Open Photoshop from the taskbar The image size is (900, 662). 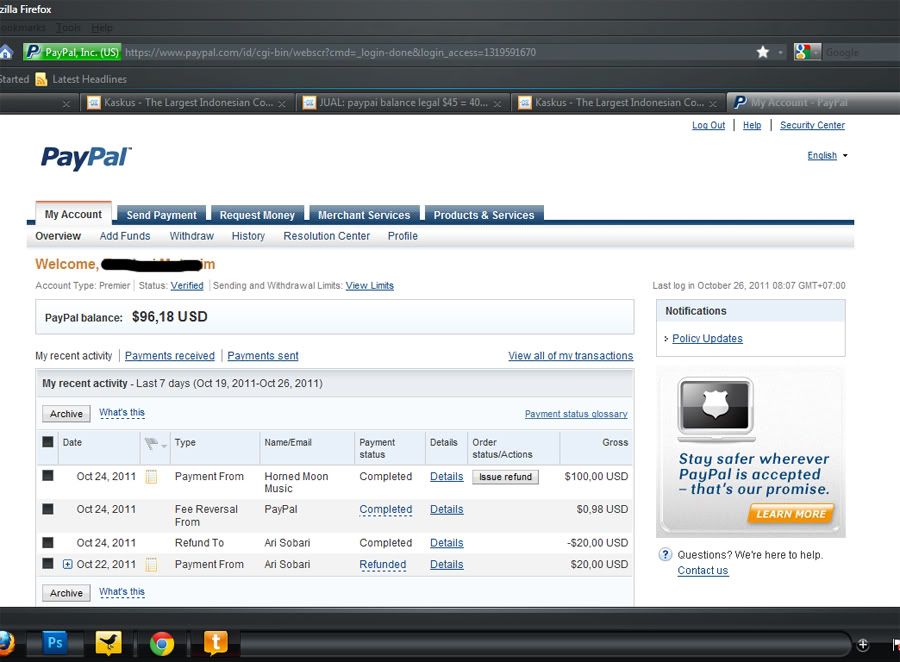tap(55, 642)
